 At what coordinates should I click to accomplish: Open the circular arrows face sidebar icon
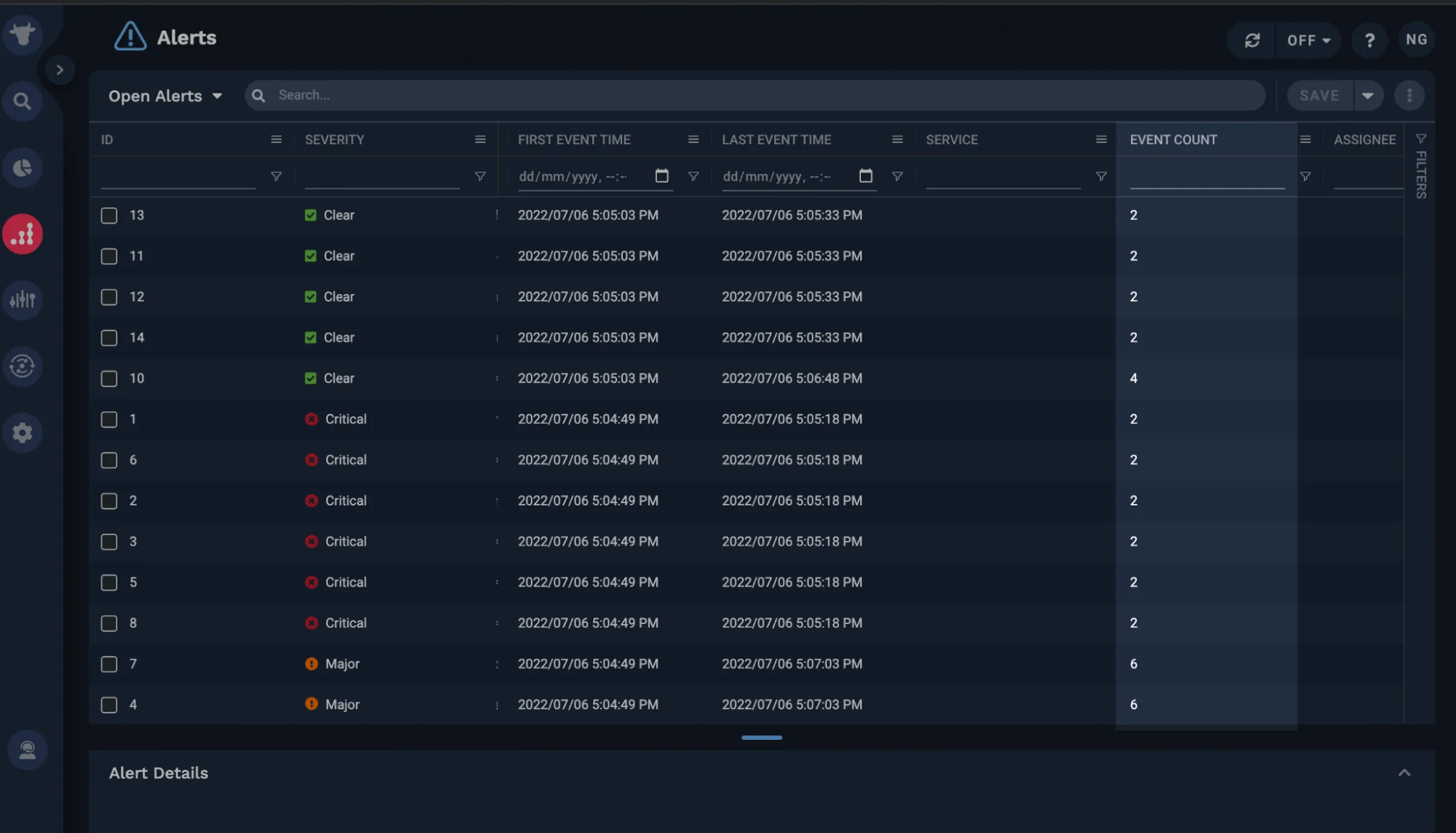23,366
